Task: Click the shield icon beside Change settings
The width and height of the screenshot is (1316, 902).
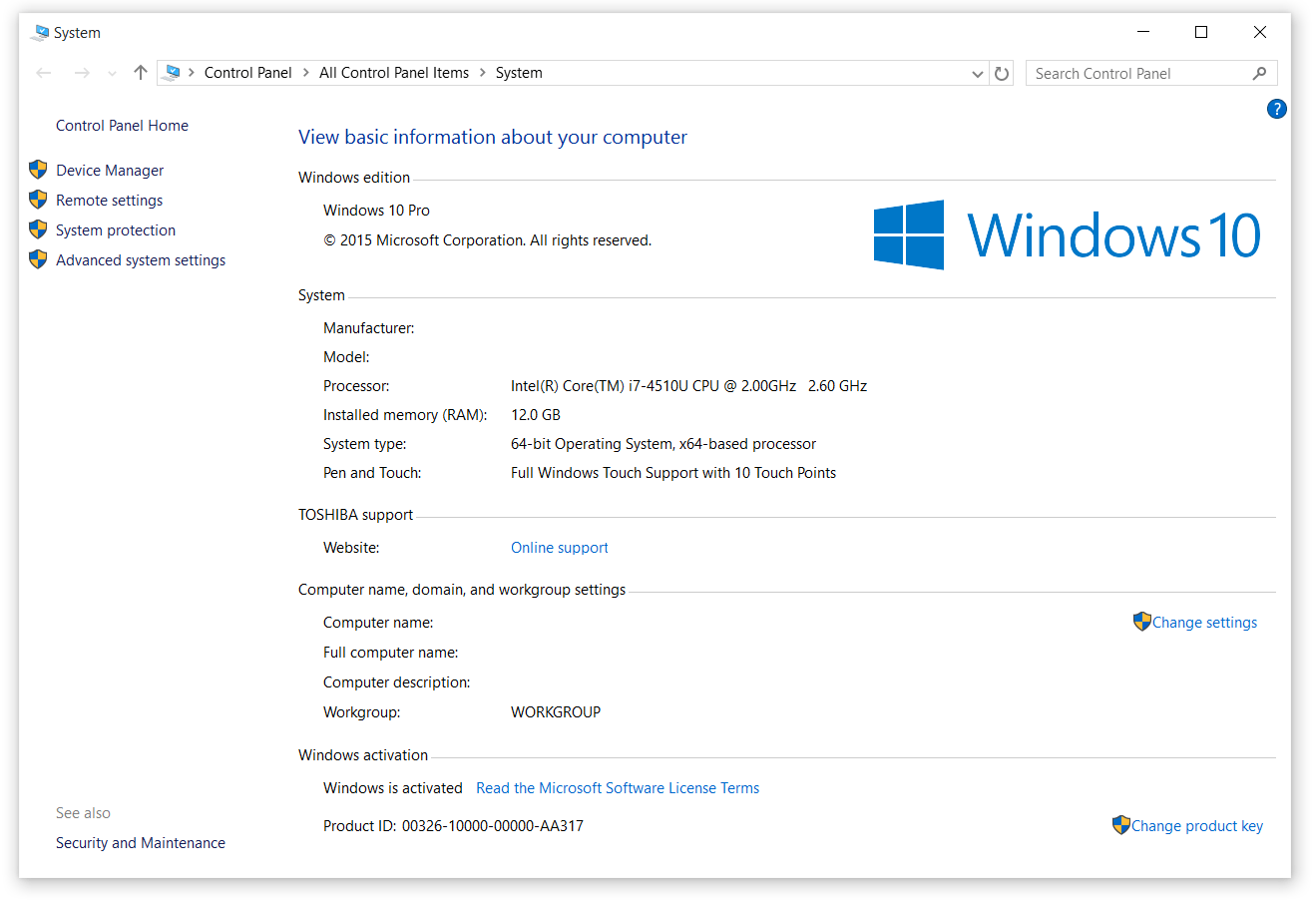Action: click(1141, 621)
